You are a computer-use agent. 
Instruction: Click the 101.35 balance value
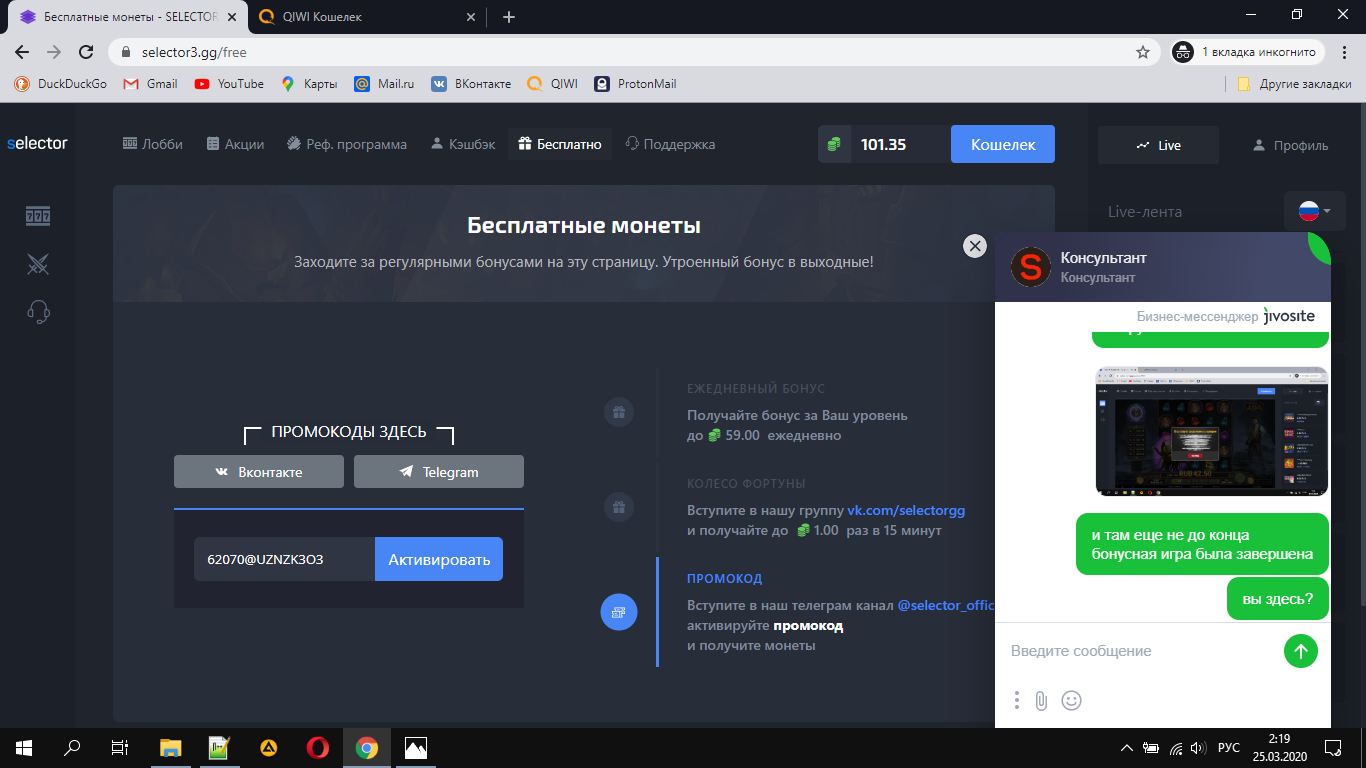point(884,144)
